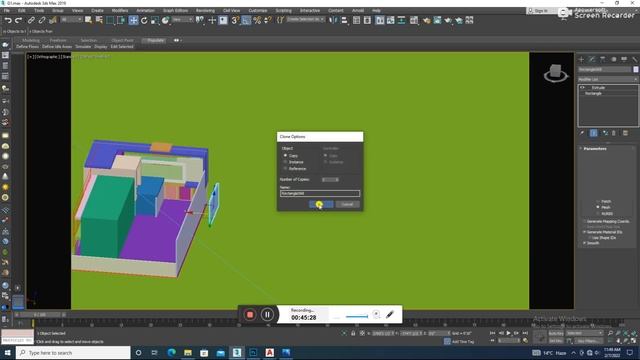Click the recorder volume slider
640x360 pixels.
pos(357,316)
